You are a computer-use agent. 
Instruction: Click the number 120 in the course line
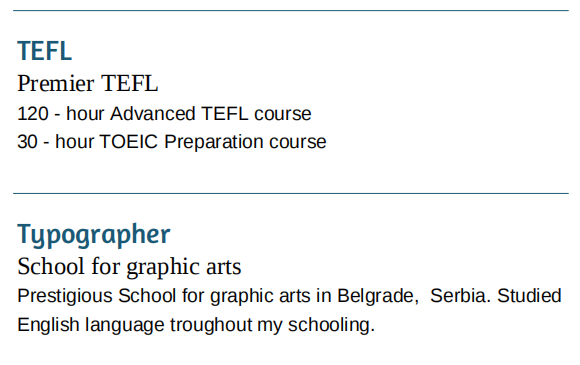33,114
